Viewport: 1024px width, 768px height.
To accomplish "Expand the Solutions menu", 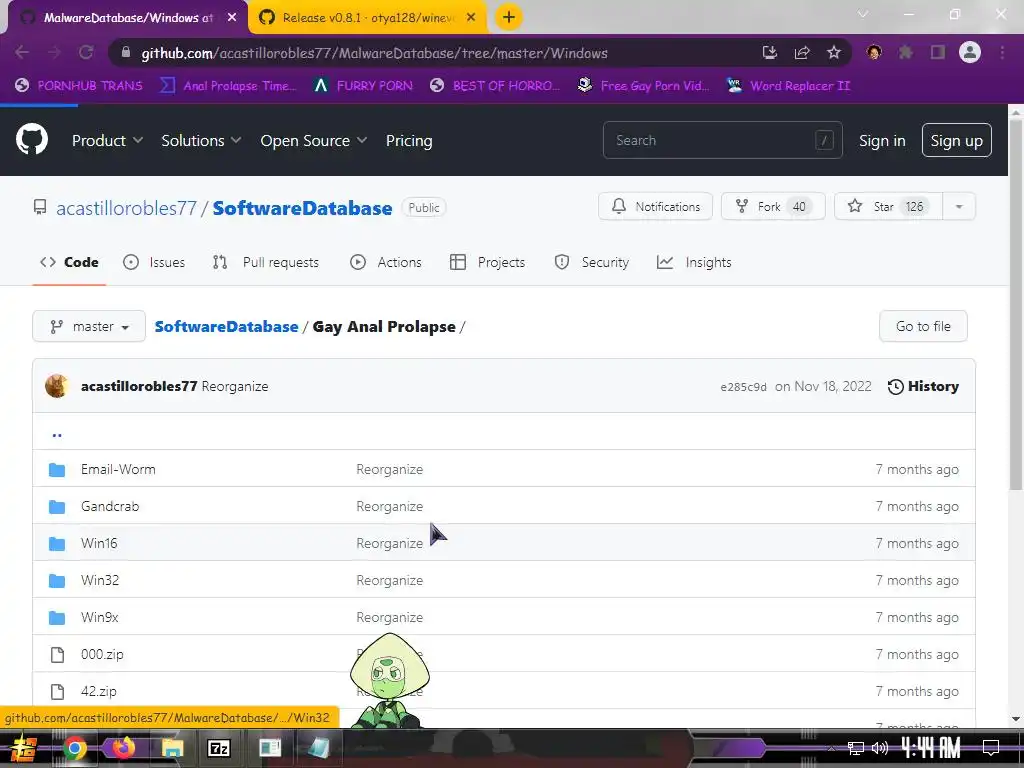I will pyautogui.click(x=201, y=140).
